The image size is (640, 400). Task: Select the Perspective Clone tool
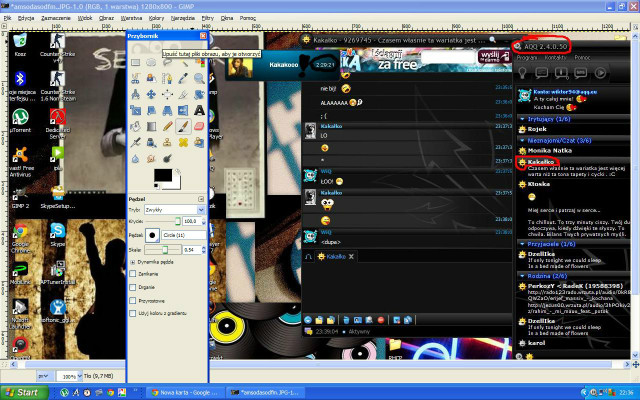coord(199,142)
